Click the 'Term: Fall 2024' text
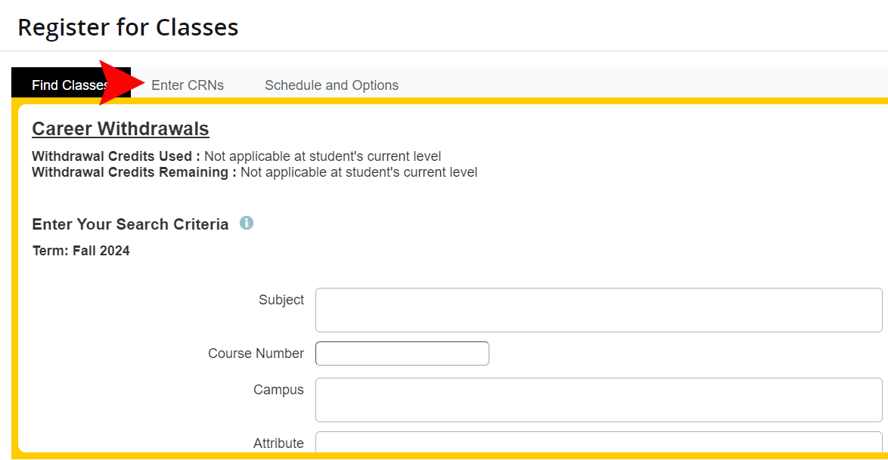The image size is (888, 460). (81, 251)
